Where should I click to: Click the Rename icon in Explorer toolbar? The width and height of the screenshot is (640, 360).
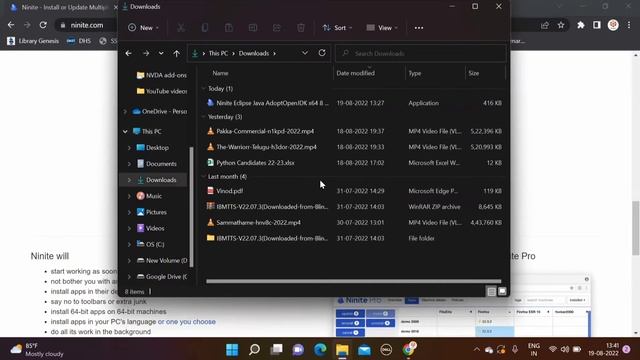click(253, 28)
